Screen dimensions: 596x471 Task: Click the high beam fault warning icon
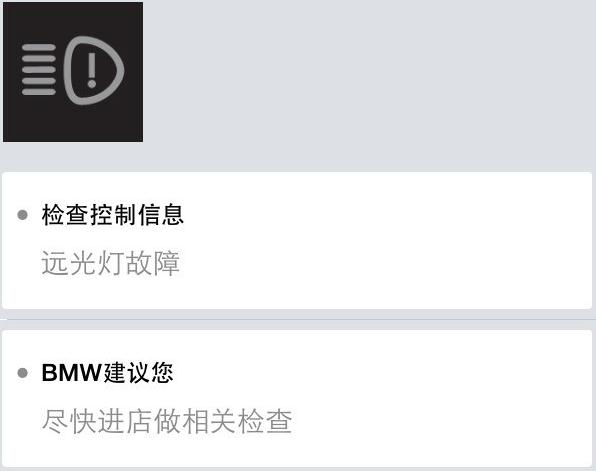pos(73,72)
